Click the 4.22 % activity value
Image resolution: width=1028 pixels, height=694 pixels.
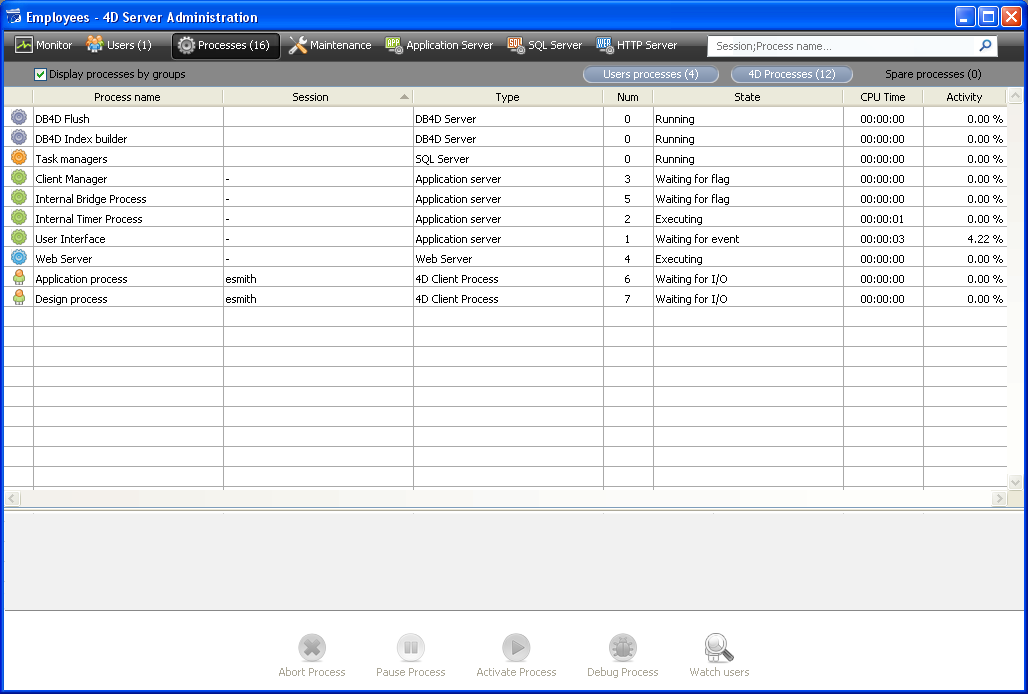[x=985, y=239]
